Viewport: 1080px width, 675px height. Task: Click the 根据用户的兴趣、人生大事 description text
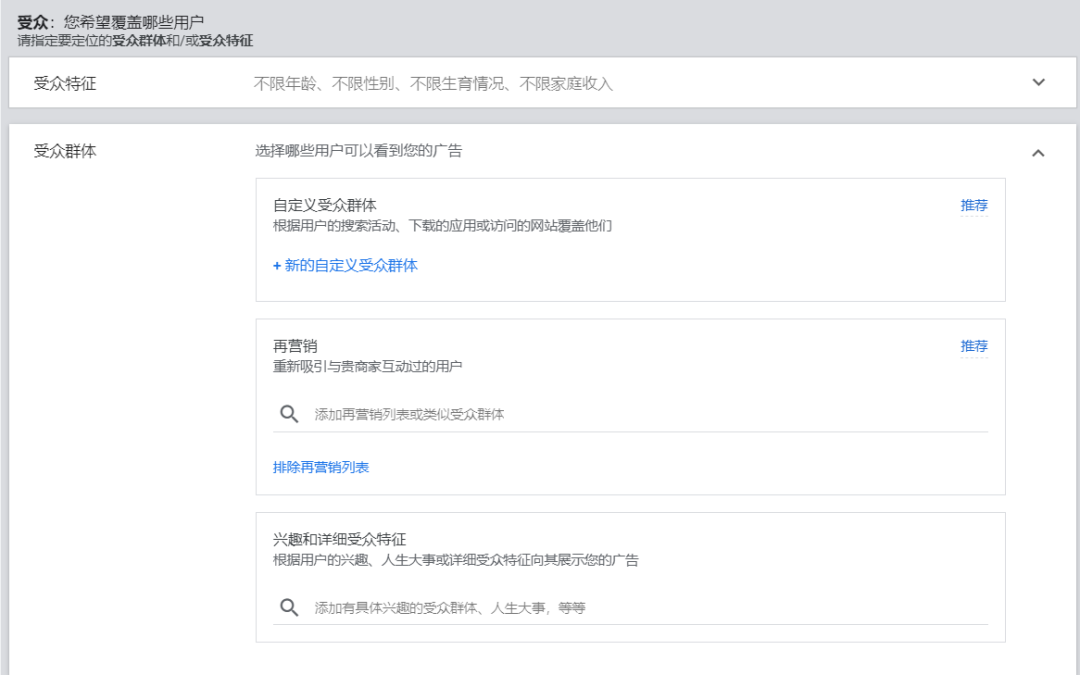(x=455, y=560)
